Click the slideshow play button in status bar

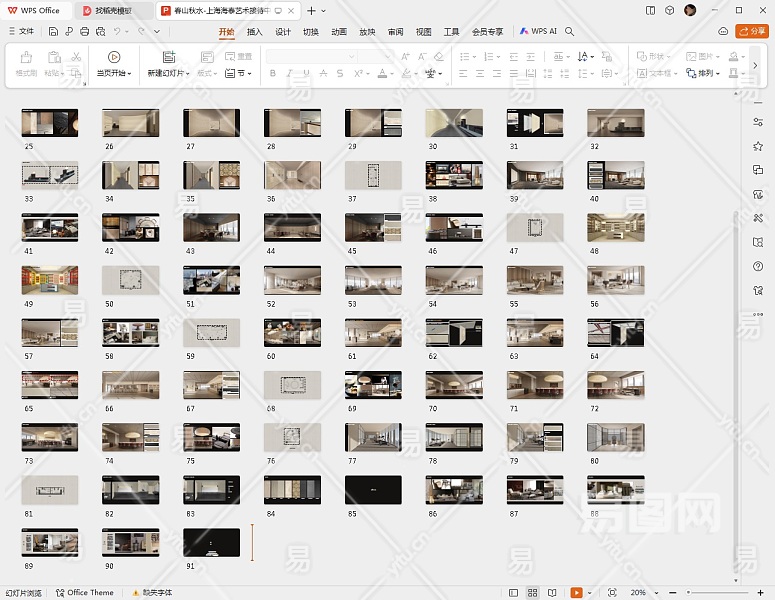tap(576, 593)
